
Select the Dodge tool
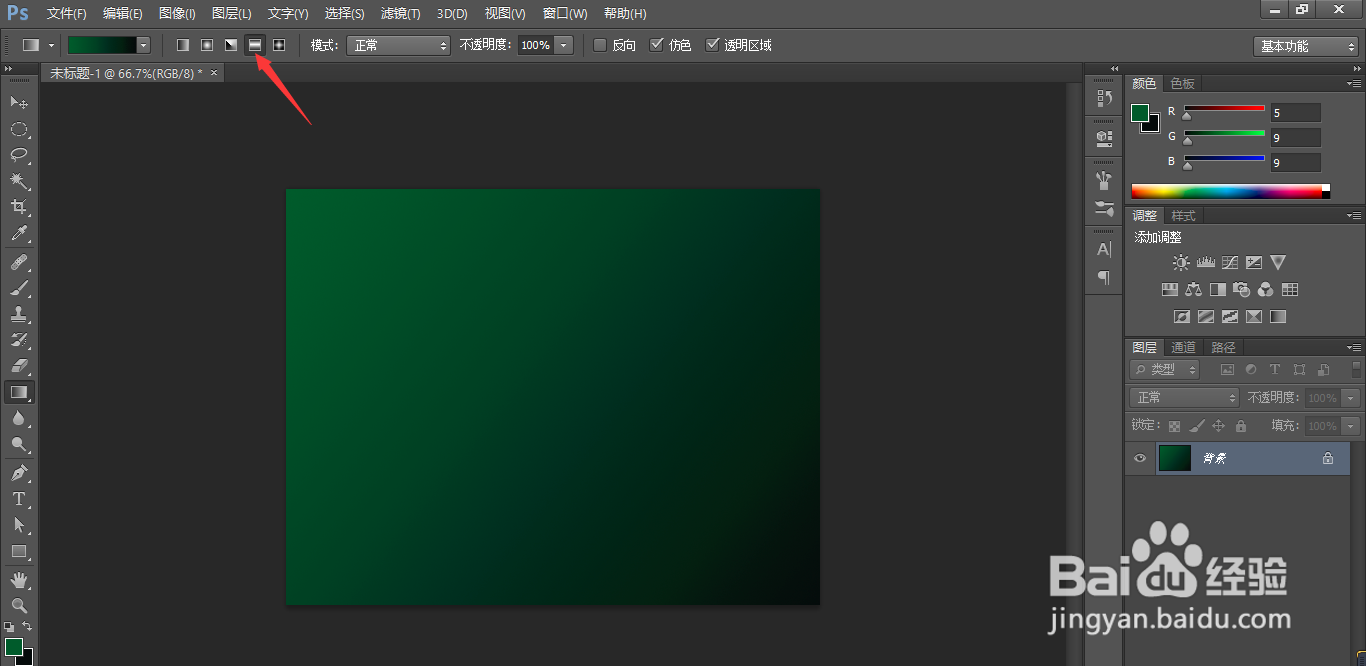(x=19, y=444)
